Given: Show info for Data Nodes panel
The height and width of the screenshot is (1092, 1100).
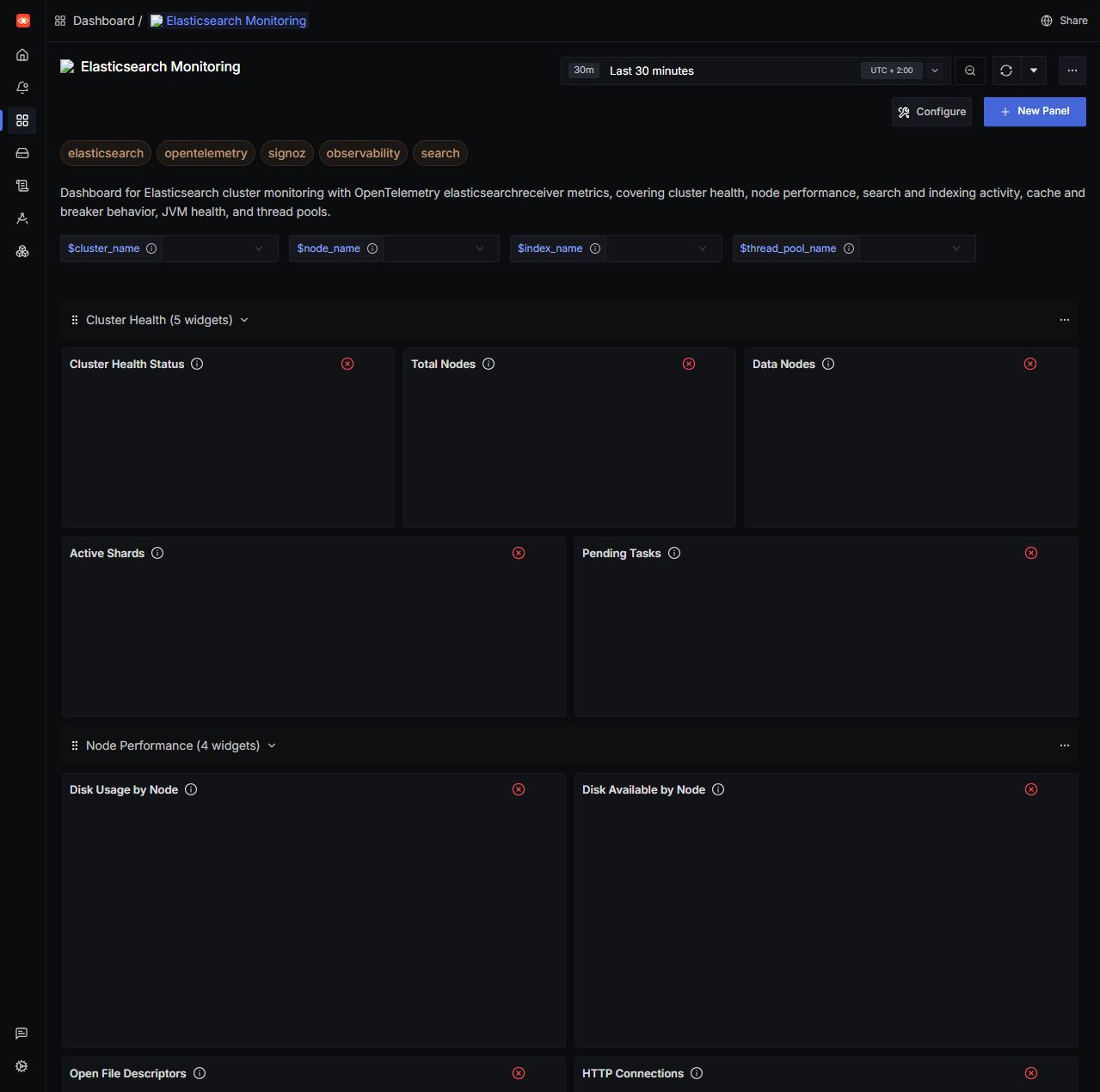Looking at the screenshot, I should pos(828,364).
